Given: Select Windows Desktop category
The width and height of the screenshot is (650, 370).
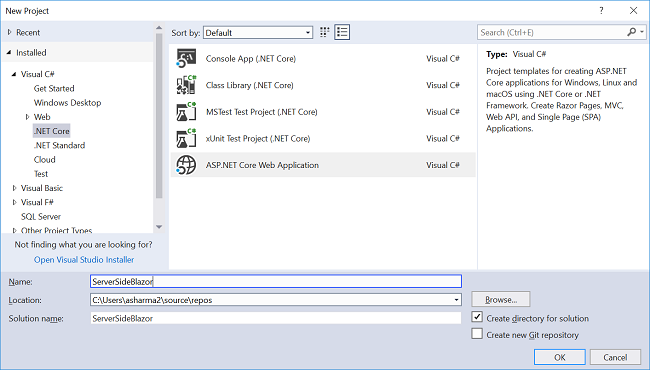Looking at the screenshot, I should tap(67, 103).
